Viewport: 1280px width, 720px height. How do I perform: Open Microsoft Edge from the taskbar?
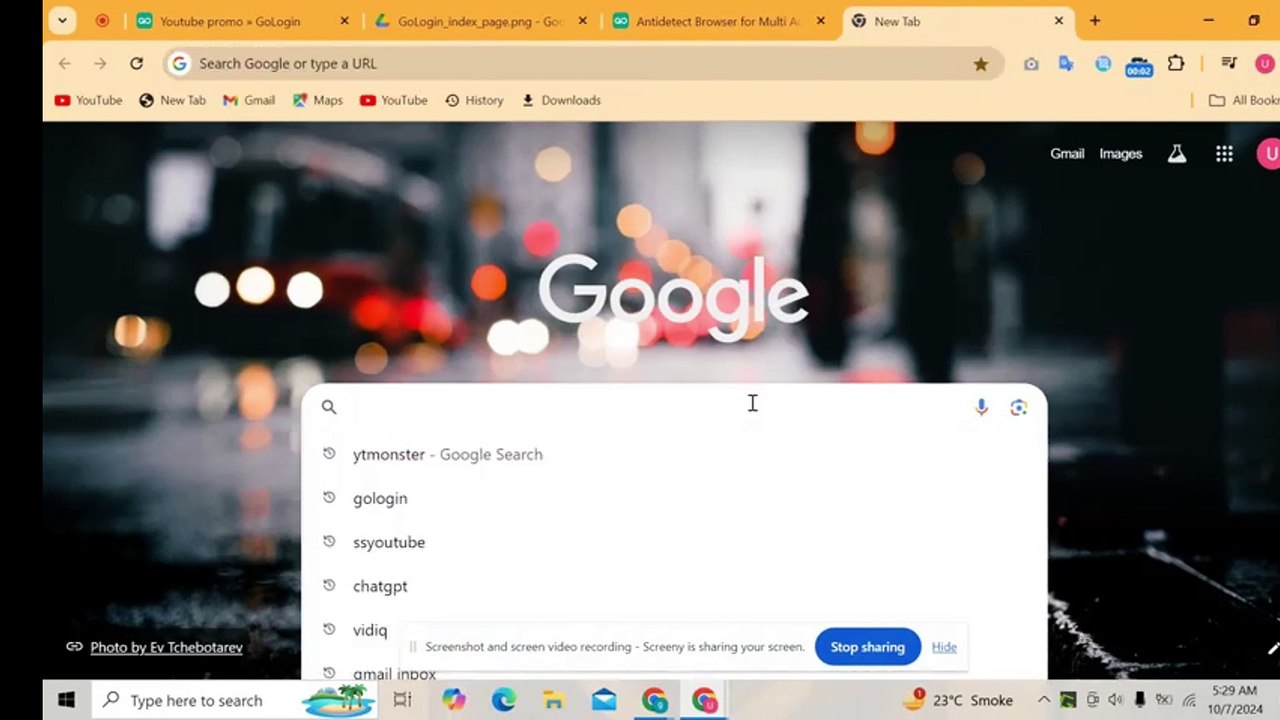[503, 700]
